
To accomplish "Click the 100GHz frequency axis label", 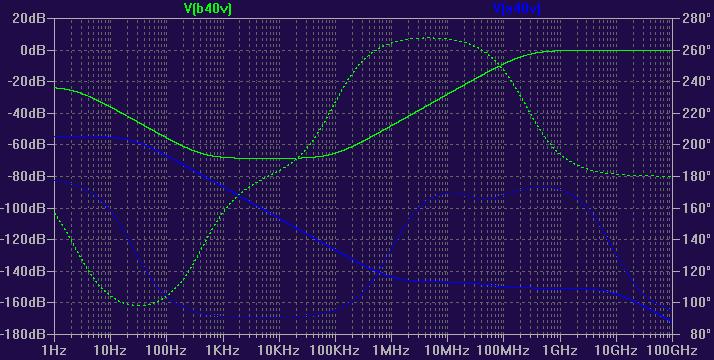I will [x=672, y=350].
